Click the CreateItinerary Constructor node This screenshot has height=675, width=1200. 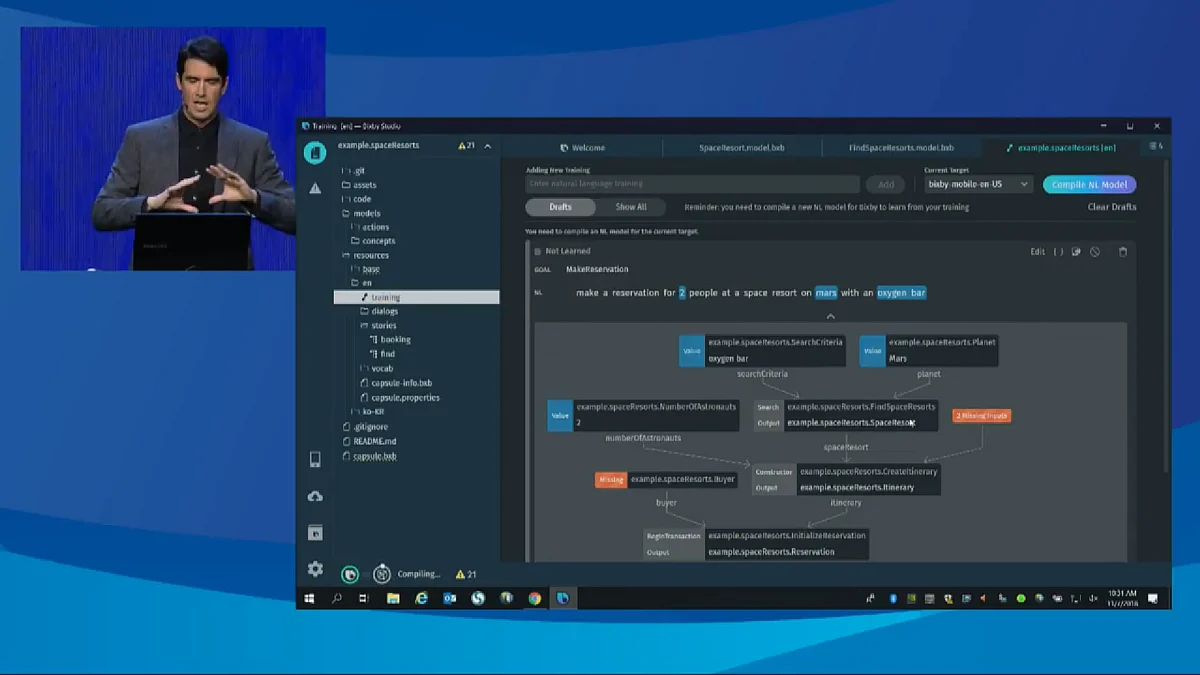846,479
